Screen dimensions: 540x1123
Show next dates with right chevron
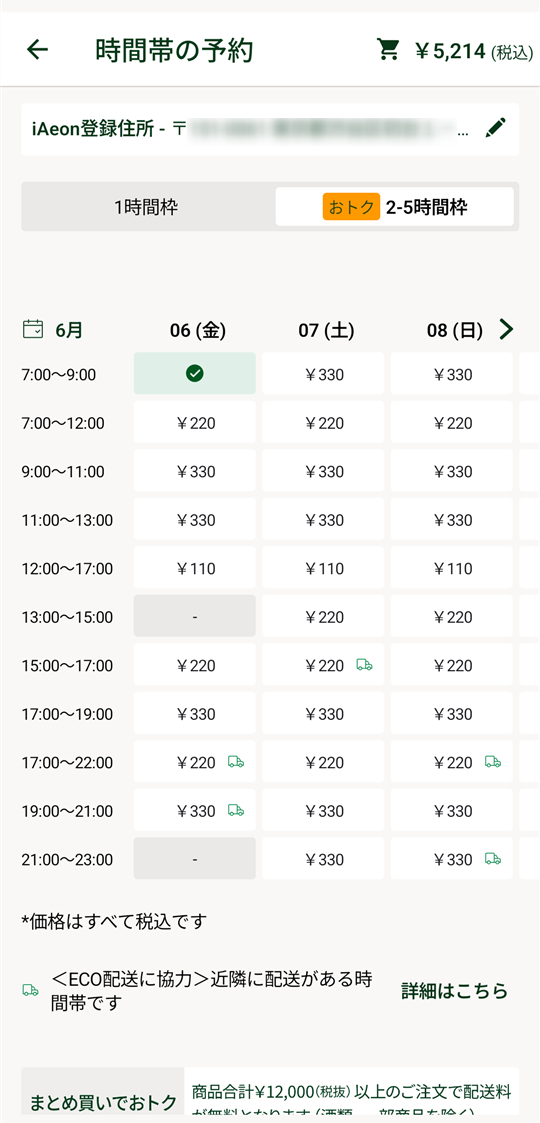506,329
